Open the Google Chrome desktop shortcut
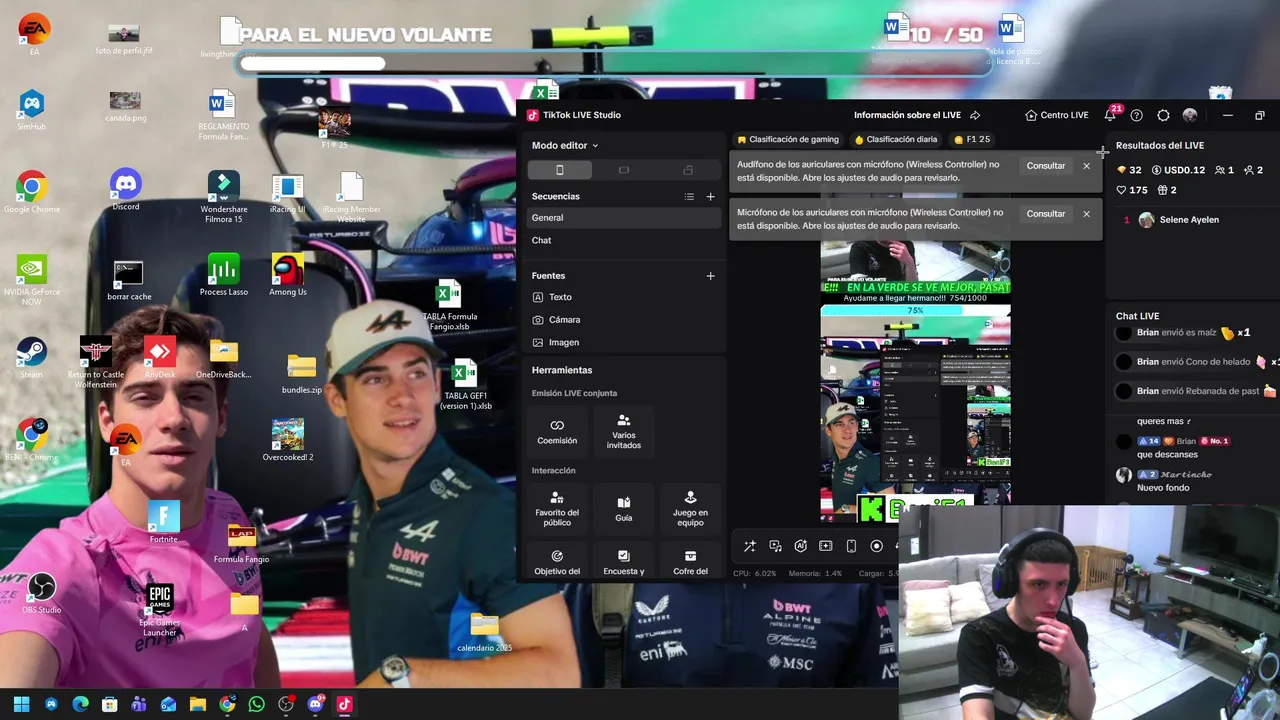The image size is (1280, 720). point(32,192)
